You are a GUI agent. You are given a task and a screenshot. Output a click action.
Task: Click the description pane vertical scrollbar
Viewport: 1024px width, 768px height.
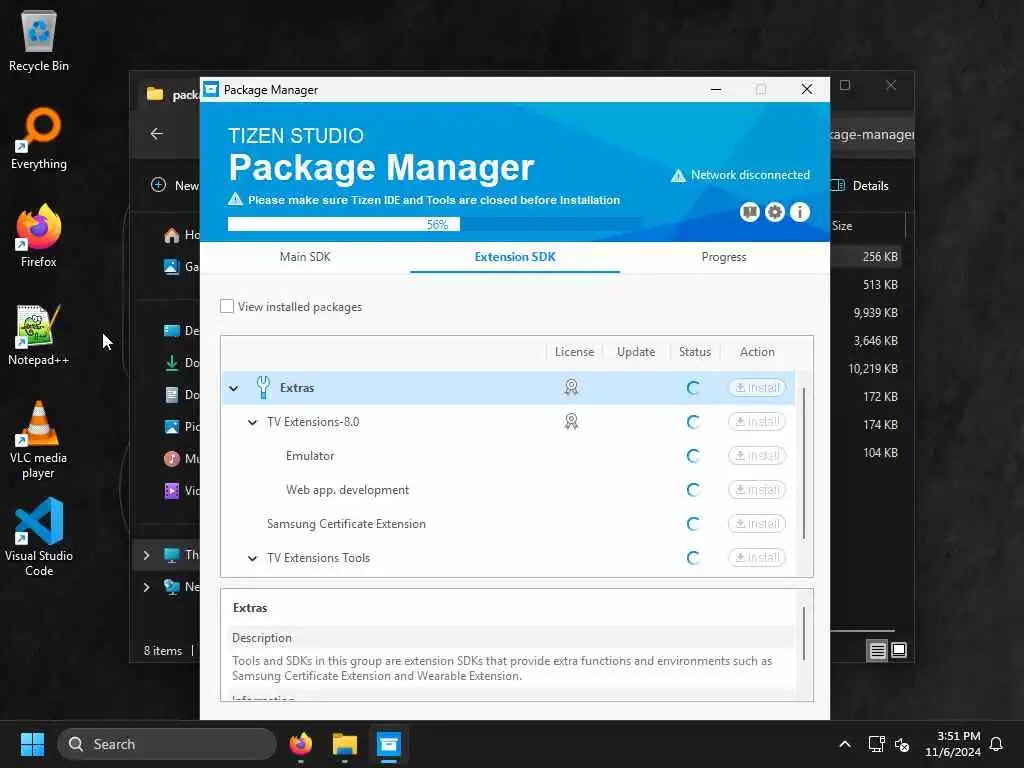pos(804,633)
